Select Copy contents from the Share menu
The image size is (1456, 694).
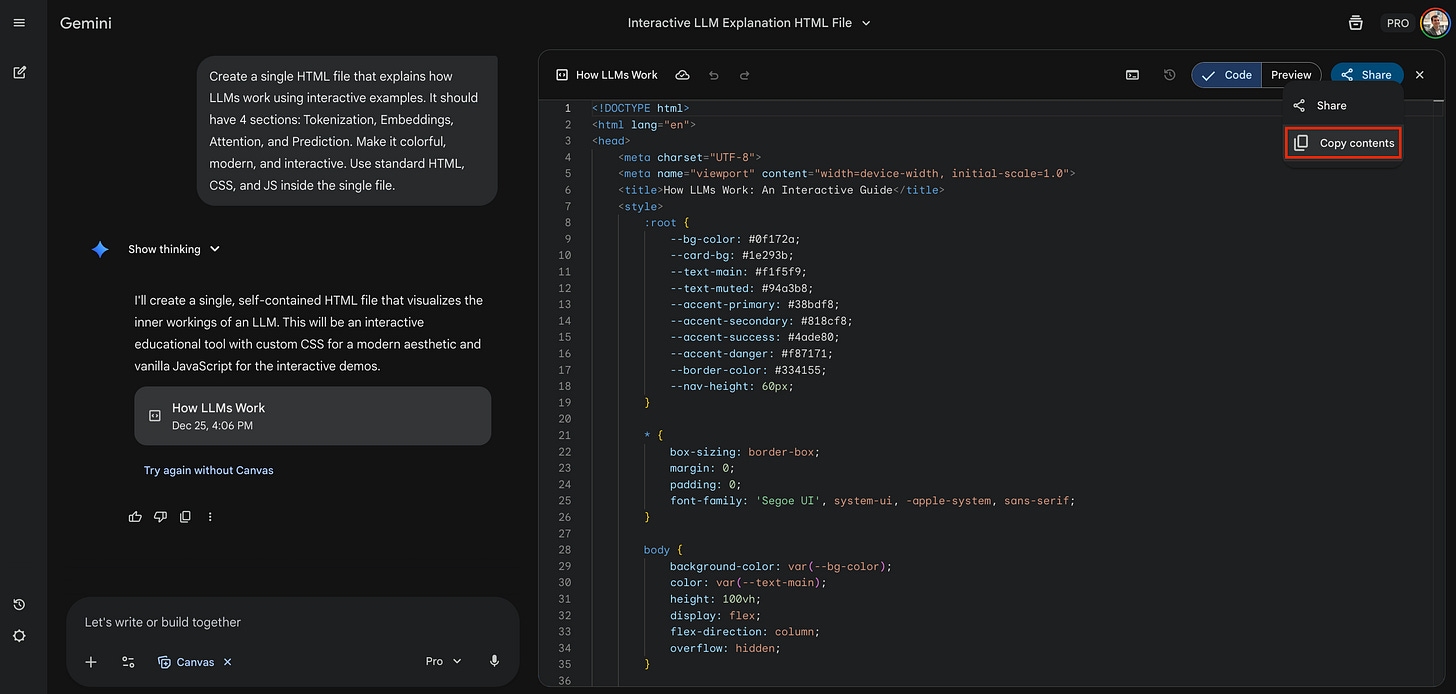click(1342, 142)
